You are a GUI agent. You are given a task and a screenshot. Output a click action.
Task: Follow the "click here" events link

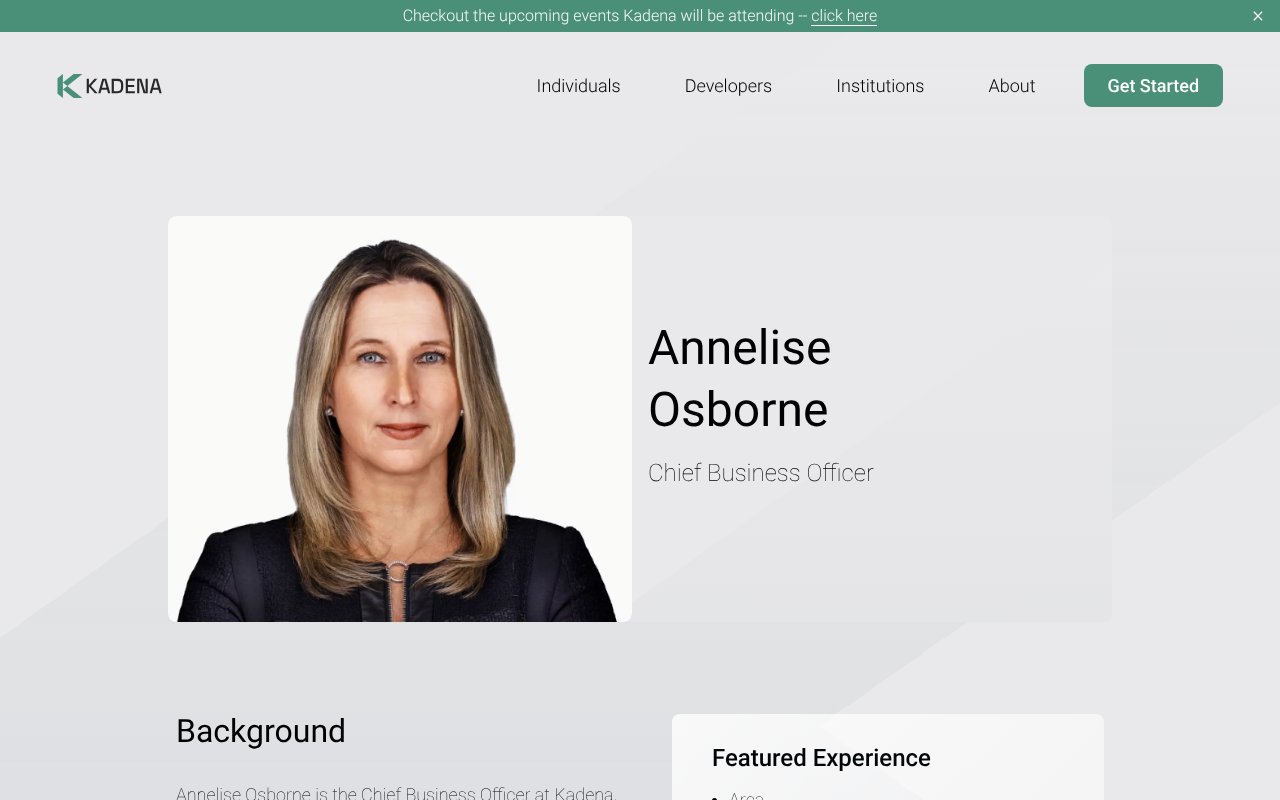(x=844, y=16)
